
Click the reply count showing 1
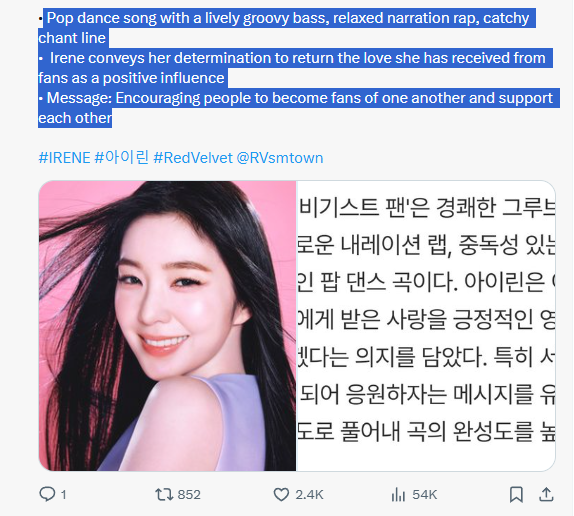[63, 495]
